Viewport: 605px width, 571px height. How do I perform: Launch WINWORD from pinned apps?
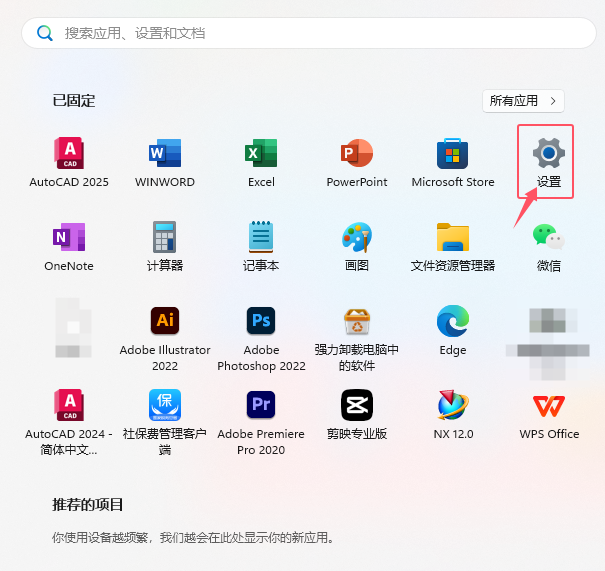coord(165,162)
